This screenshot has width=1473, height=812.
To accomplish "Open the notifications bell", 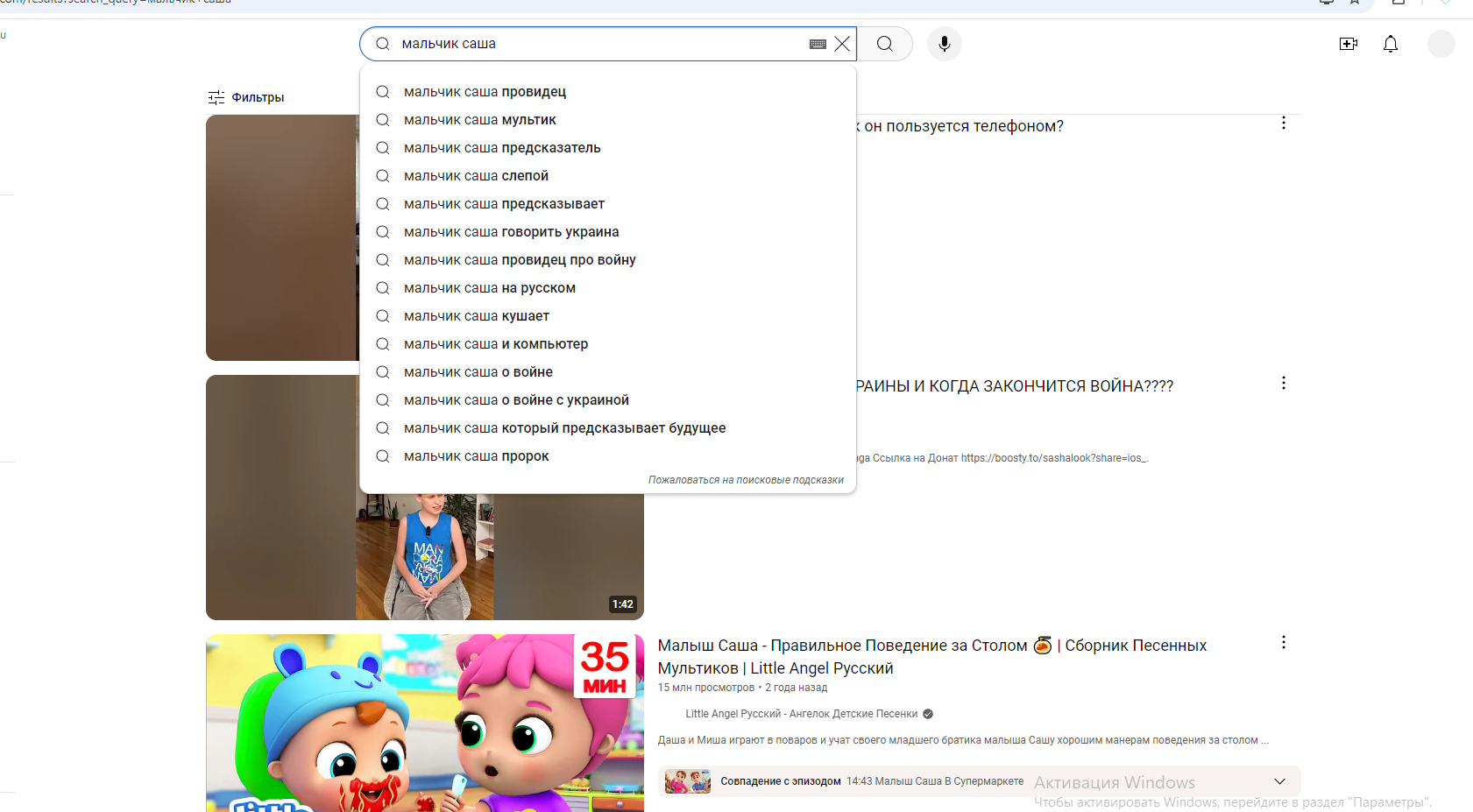I will coord(1390,44).
